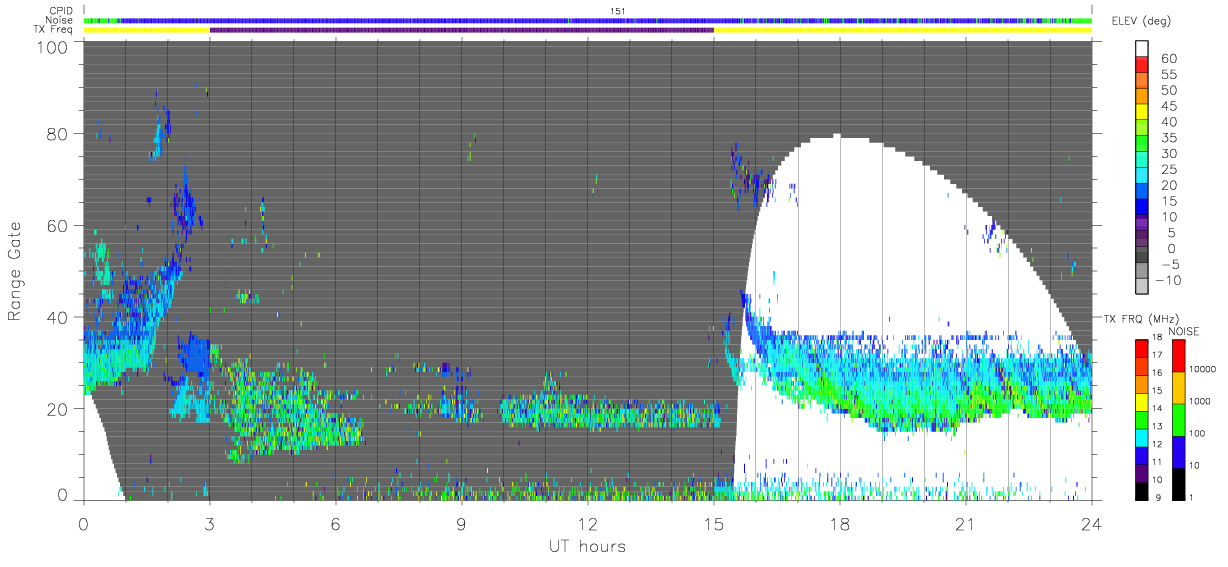Click the 'CPID' label at top left

point(61,11)
